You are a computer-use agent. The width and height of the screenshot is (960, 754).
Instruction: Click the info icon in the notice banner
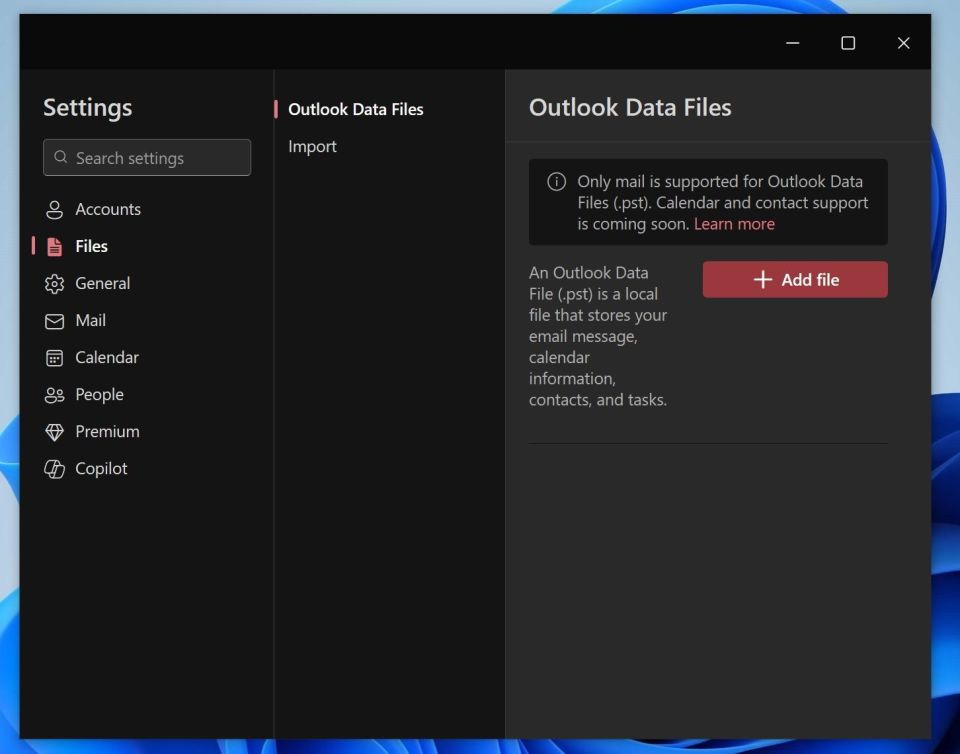[556, 182]
